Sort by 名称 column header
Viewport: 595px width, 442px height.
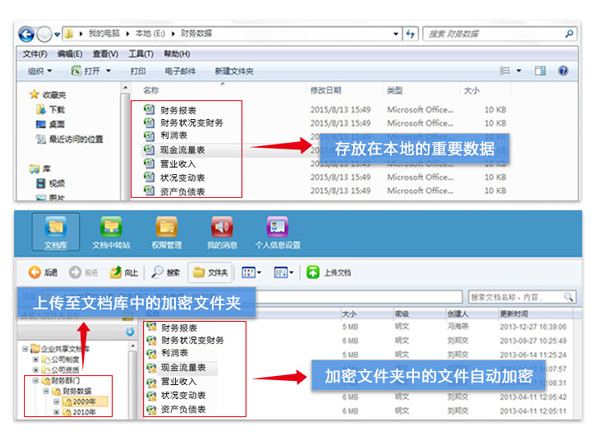click(151, 90)
